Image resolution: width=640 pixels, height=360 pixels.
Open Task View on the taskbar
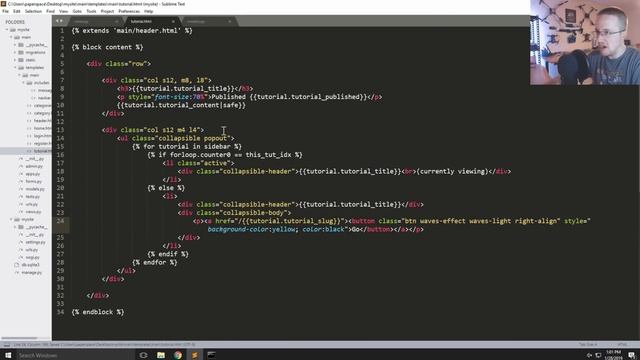coord(143,355)
